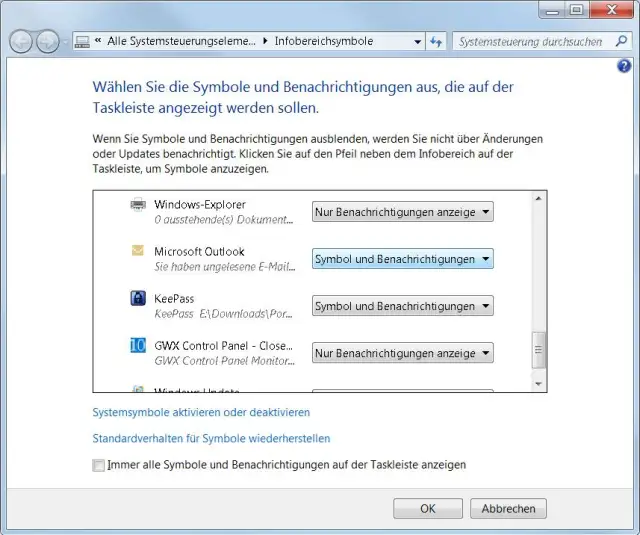Click the back navigation arrow
640x535 pixels.
click(20, 42)
